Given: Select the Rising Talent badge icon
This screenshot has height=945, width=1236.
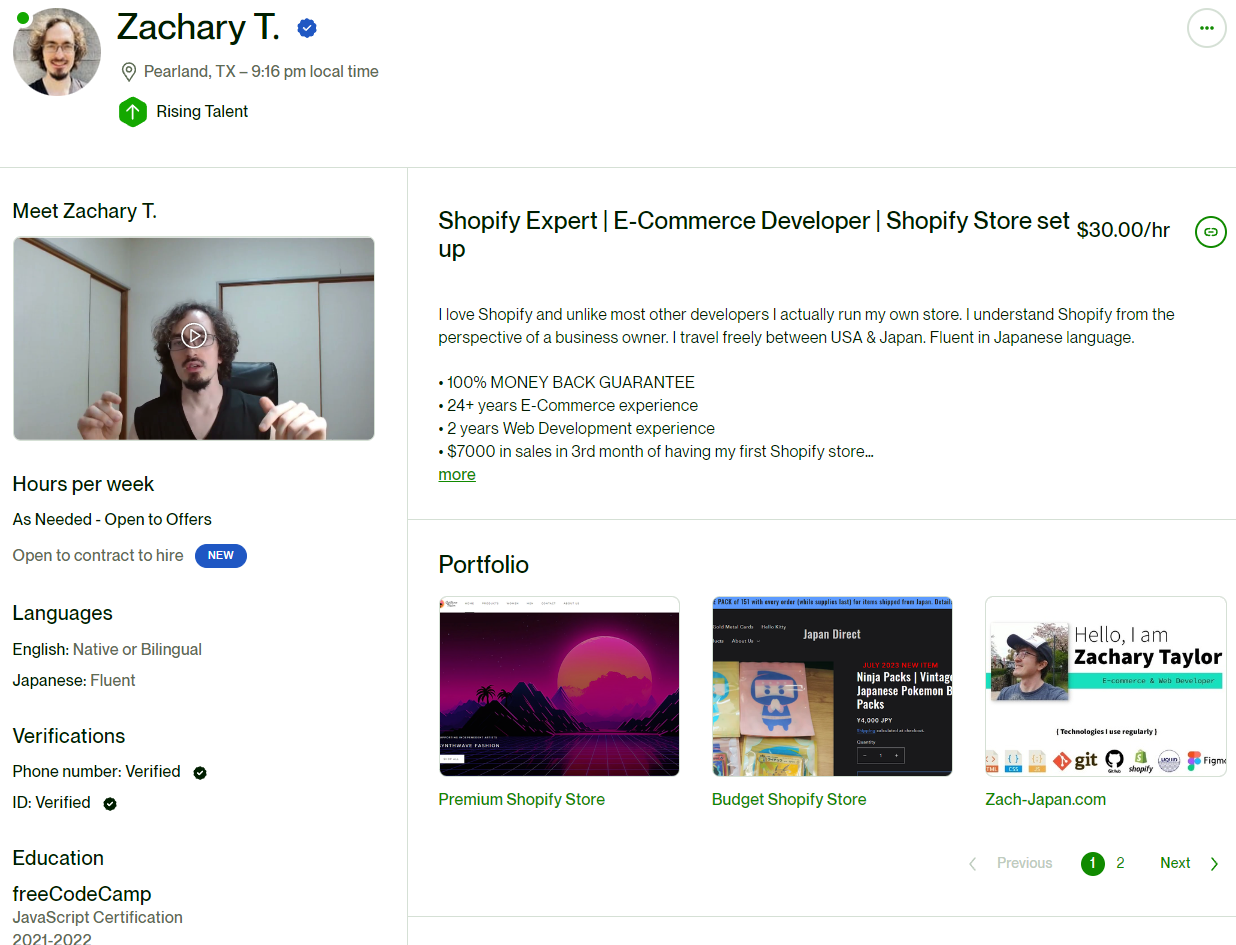Looking at the screenshot, I should pyautogui.click(x=133, y=112).
